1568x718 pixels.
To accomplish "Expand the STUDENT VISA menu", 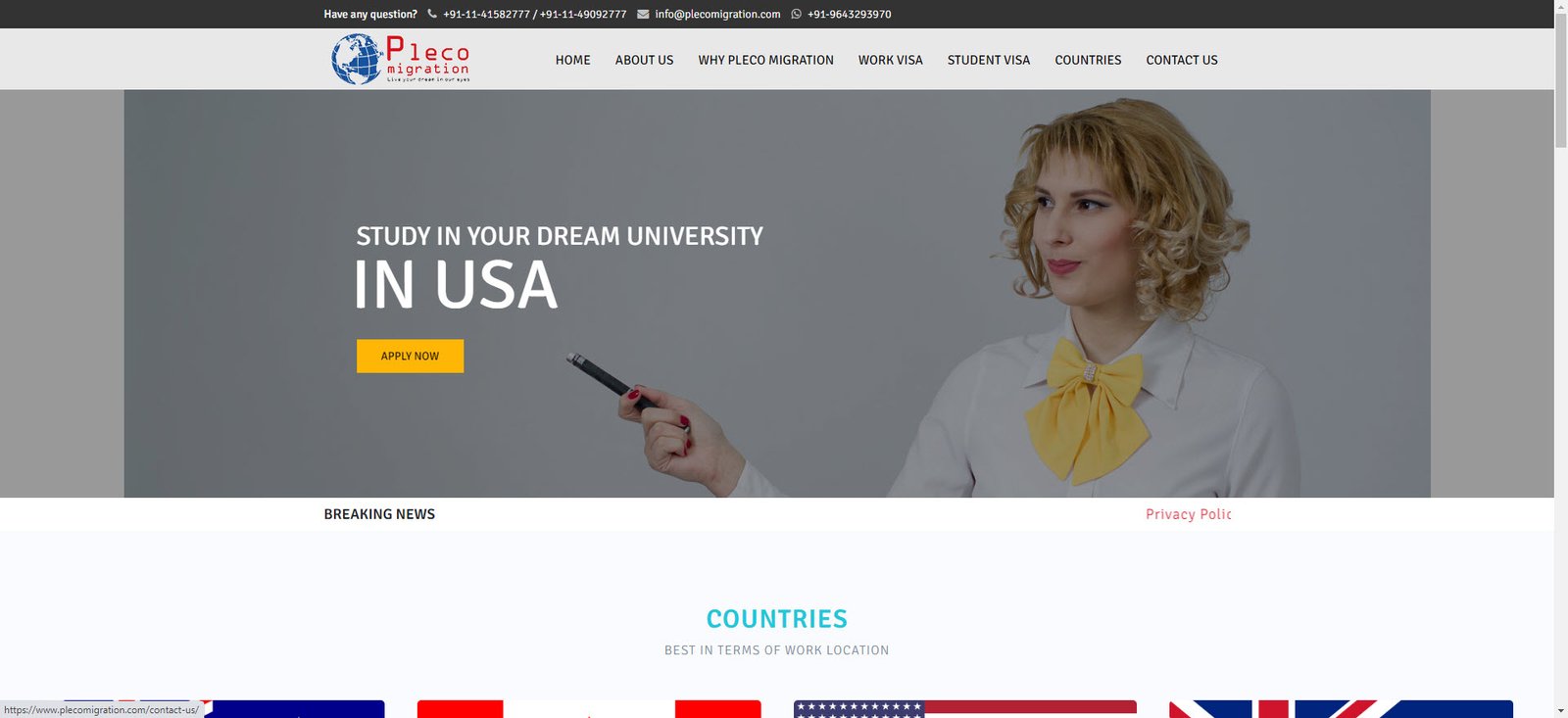I will [x=988, y=60].
